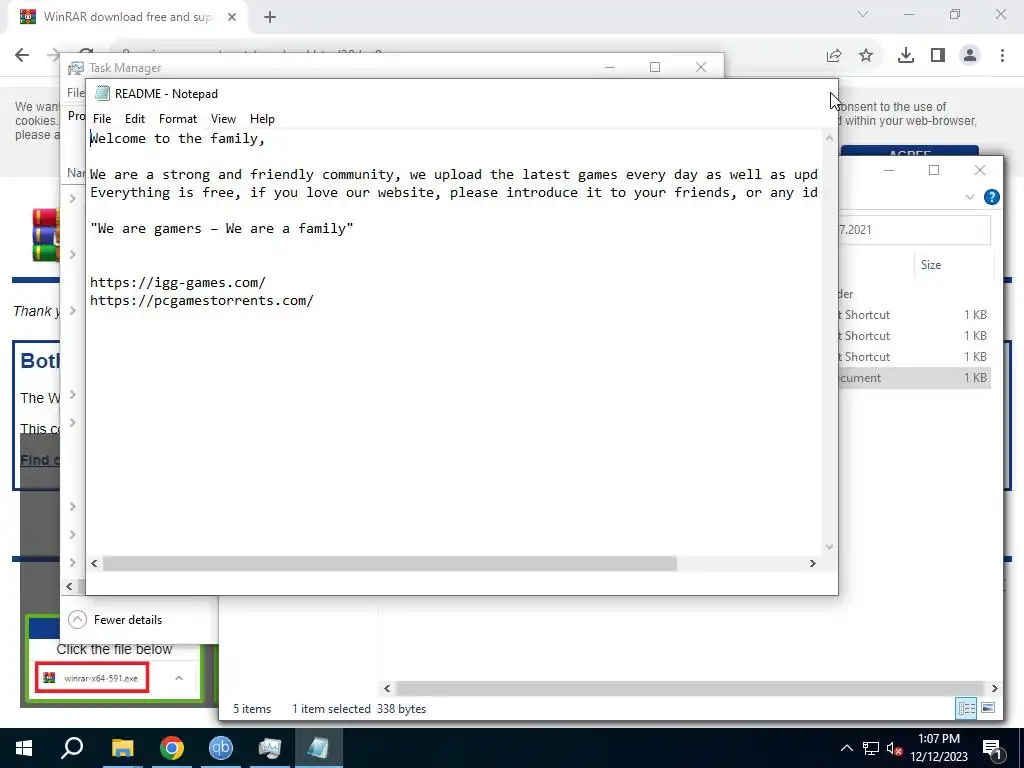Open qBittorrent from the taskbar
The image size is (1024, 768).
coord(221,748)
